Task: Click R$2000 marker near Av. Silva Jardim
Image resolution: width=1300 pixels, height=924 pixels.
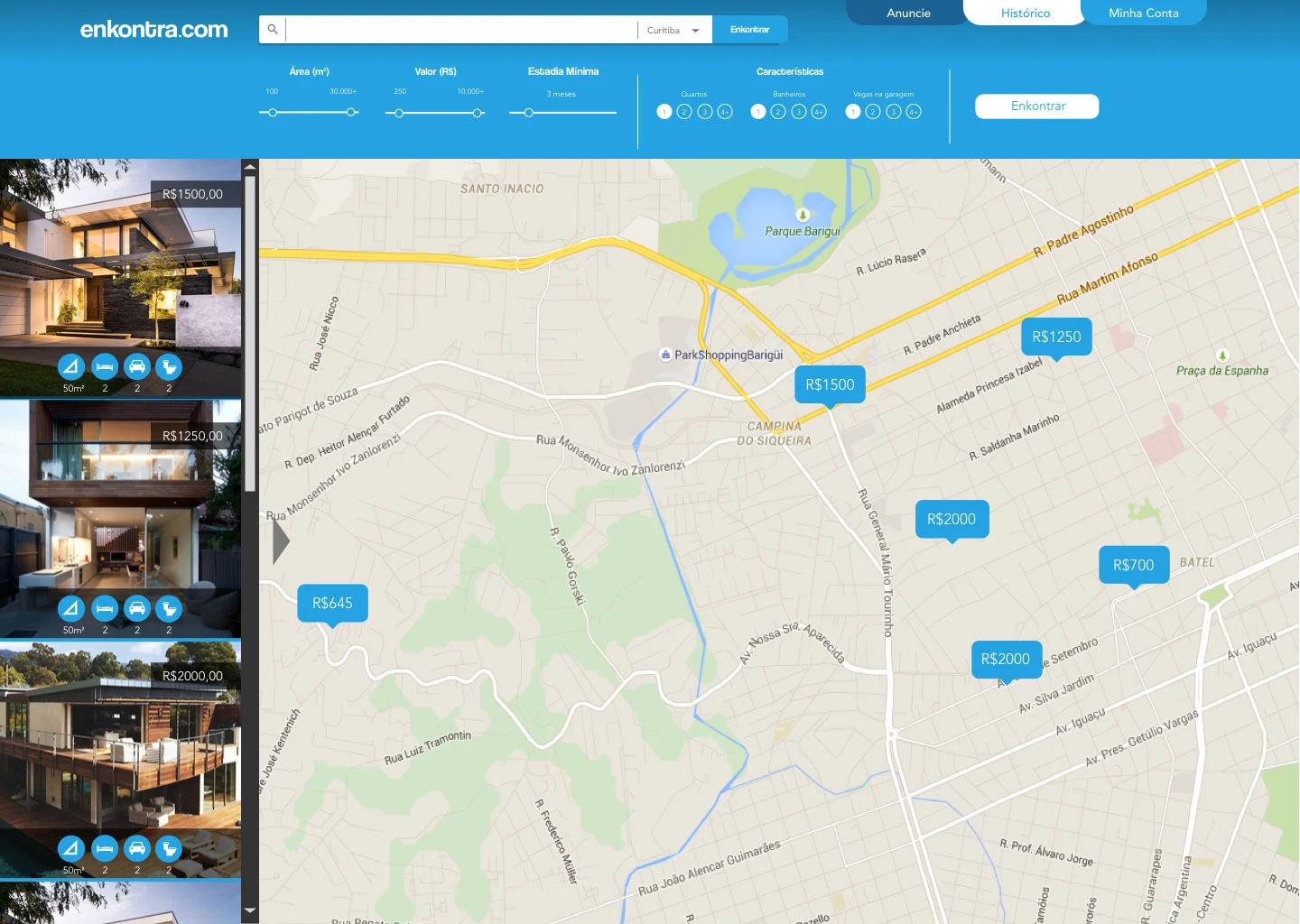Action: (x=1006, y=660)
